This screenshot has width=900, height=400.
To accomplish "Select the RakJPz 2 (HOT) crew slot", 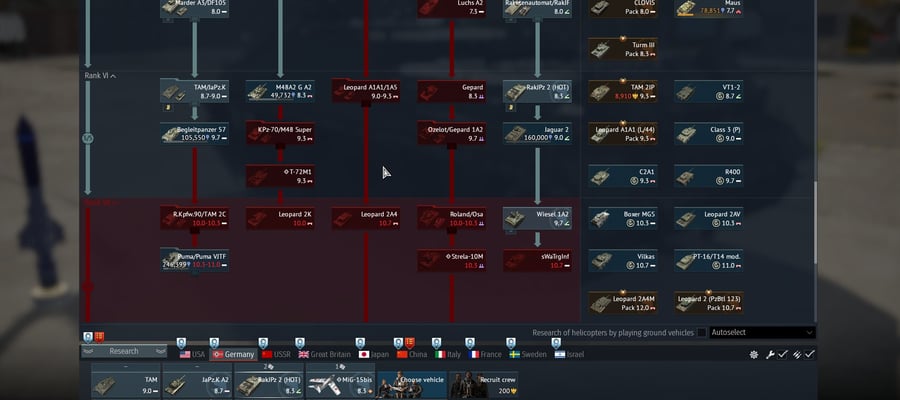I will pyautogui.click(x=269, y=384).
